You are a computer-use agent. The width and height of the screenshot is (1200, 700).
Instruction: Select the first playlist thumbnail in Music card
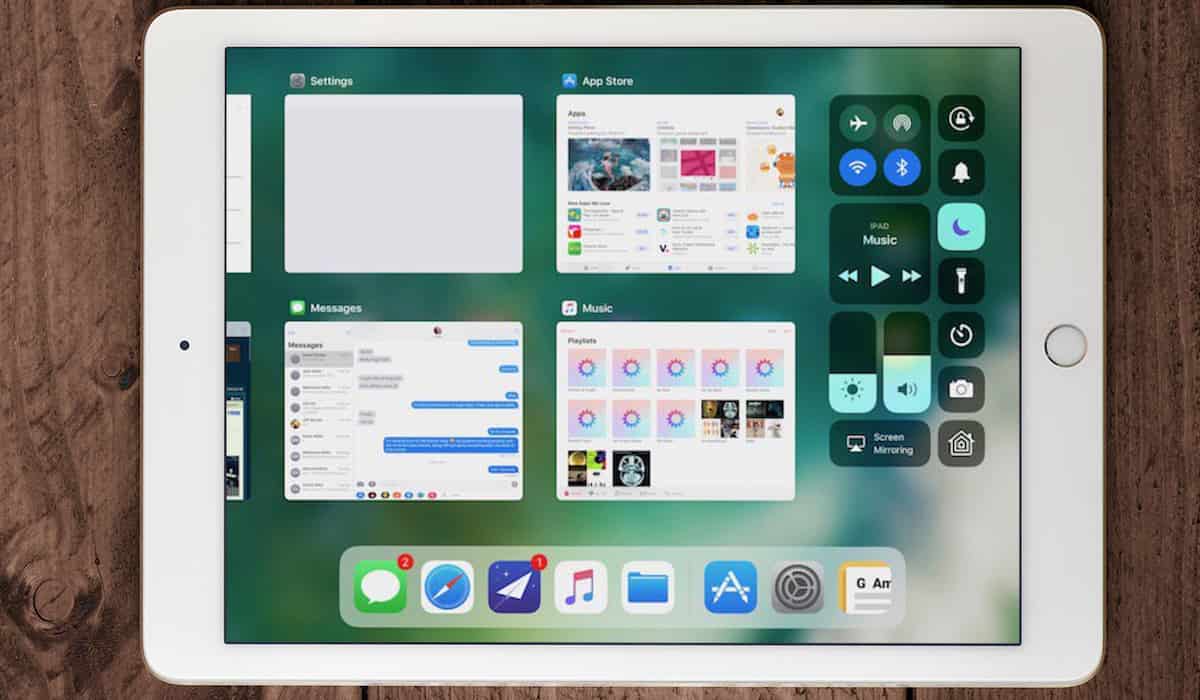point(587,368)
